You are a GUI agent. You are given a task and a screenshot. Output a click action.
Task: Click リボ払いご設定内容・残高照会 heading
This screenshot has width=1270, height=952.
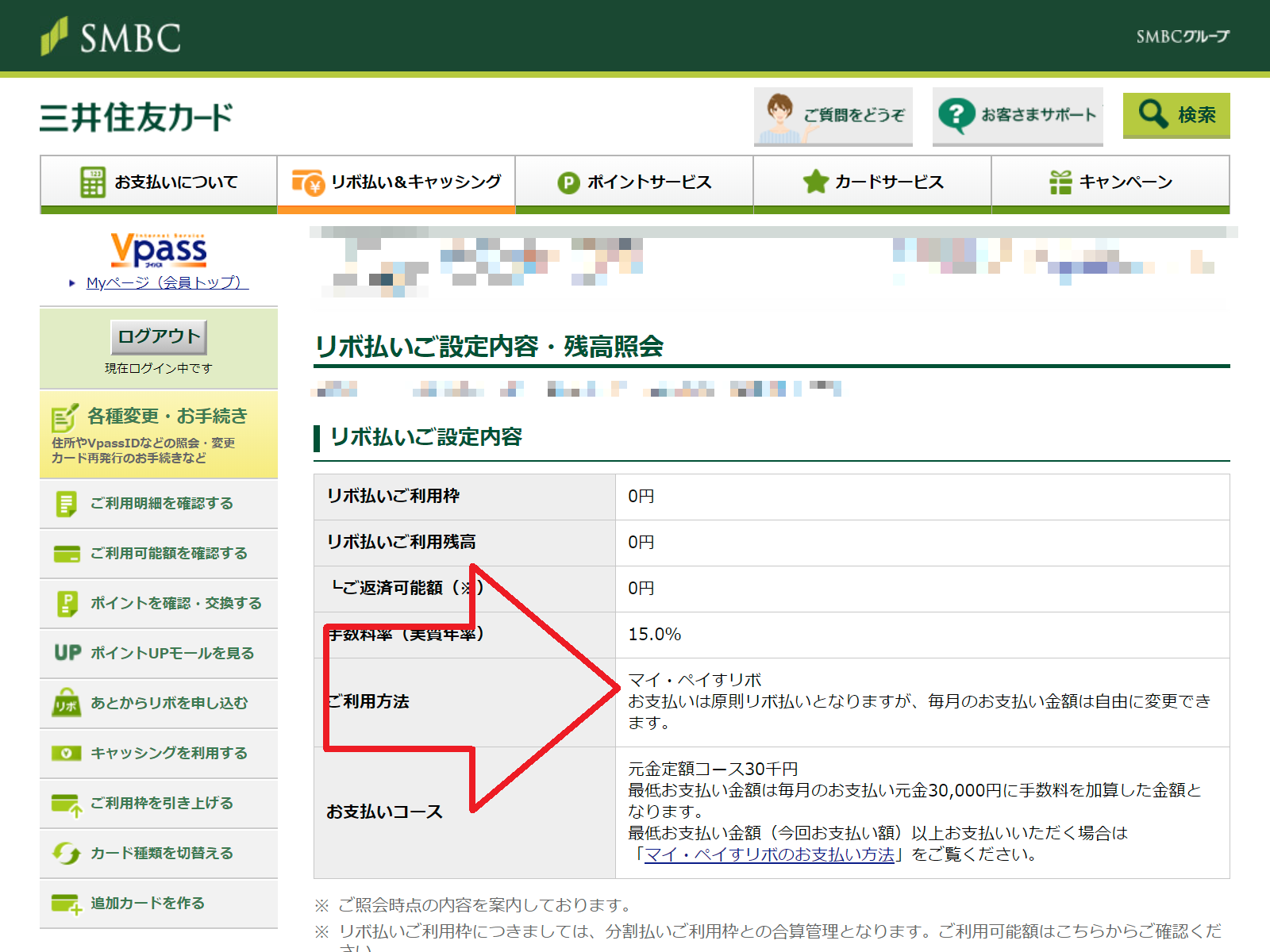coord(489,347)
